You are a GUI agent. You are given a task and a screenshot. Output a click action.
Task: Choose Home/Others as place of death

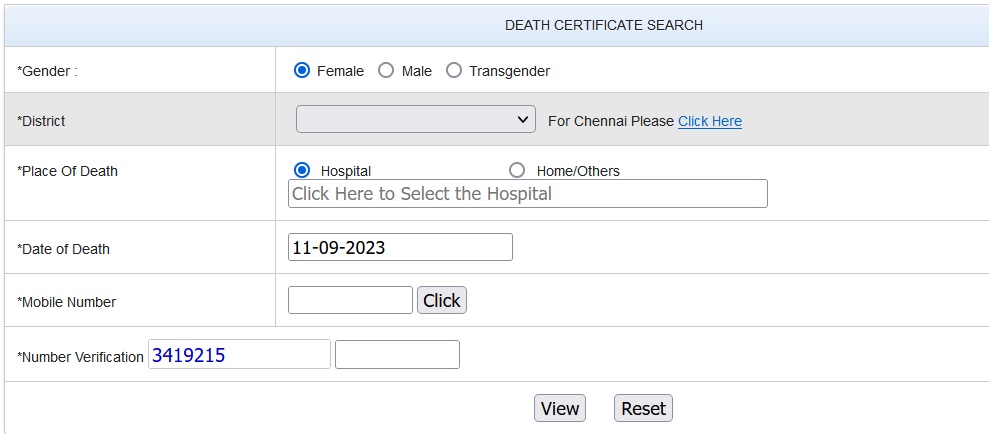[517, 170]
